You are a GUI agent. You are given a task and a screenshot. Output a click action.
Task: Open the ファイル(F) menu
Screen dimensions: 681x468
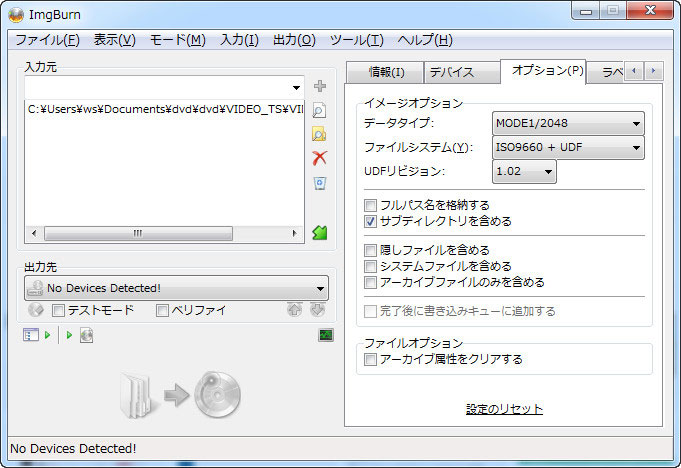click(x=47, y=40)
